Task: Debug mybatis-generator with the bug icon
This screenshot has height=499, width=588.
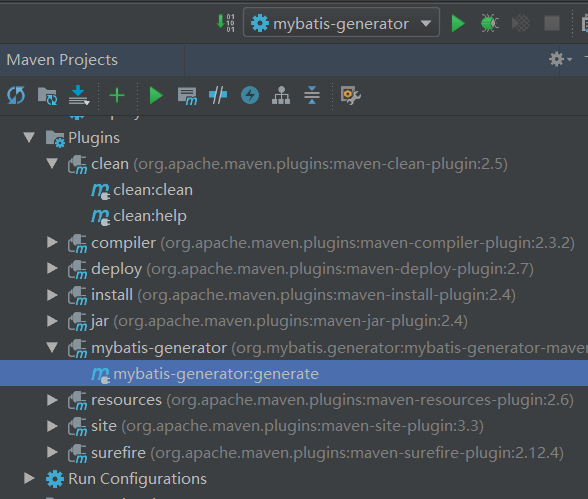Action: coord(490,23)
